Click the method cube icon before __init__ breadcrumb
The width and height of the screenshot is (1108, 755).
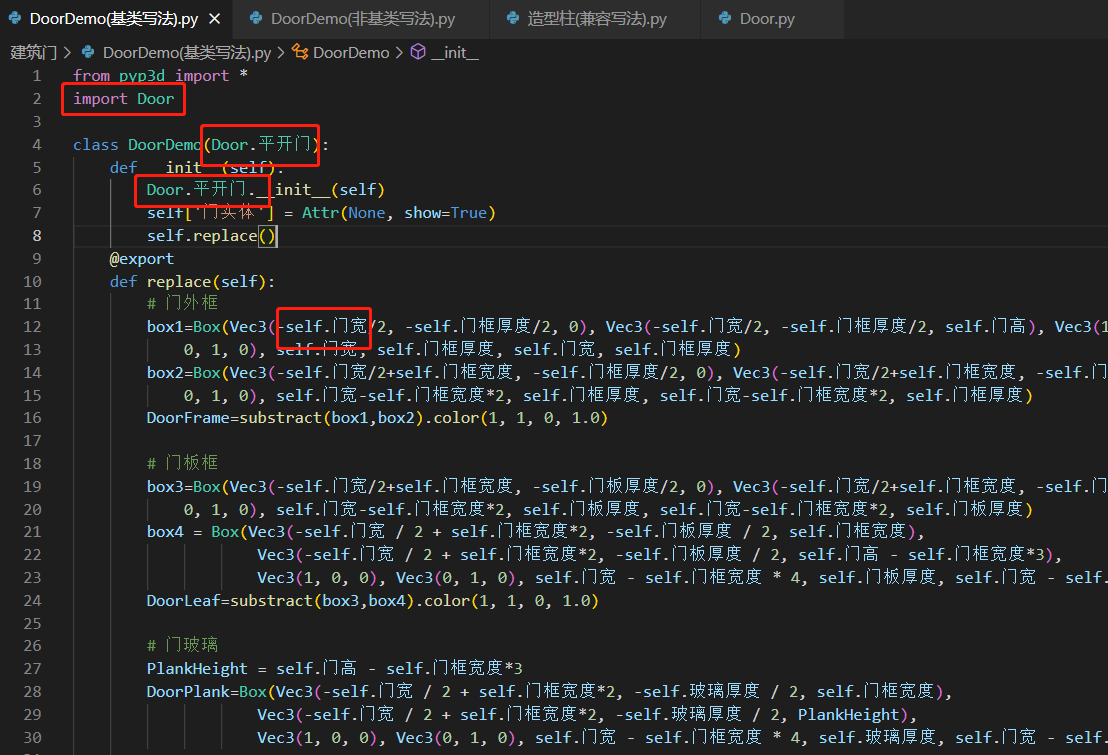point(418,53)
